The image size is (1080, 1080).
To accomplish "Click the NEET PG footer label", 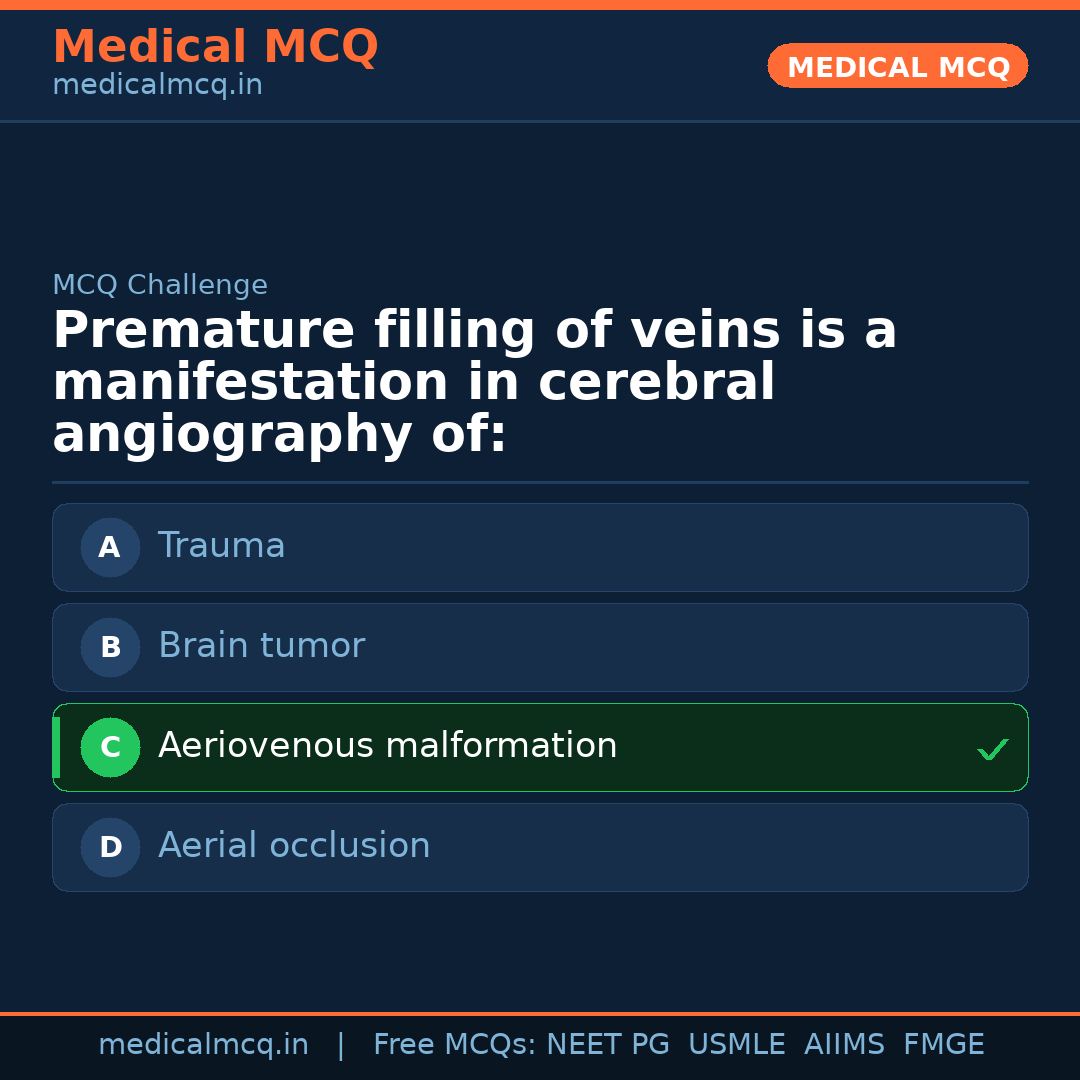I will point(607,1043).
